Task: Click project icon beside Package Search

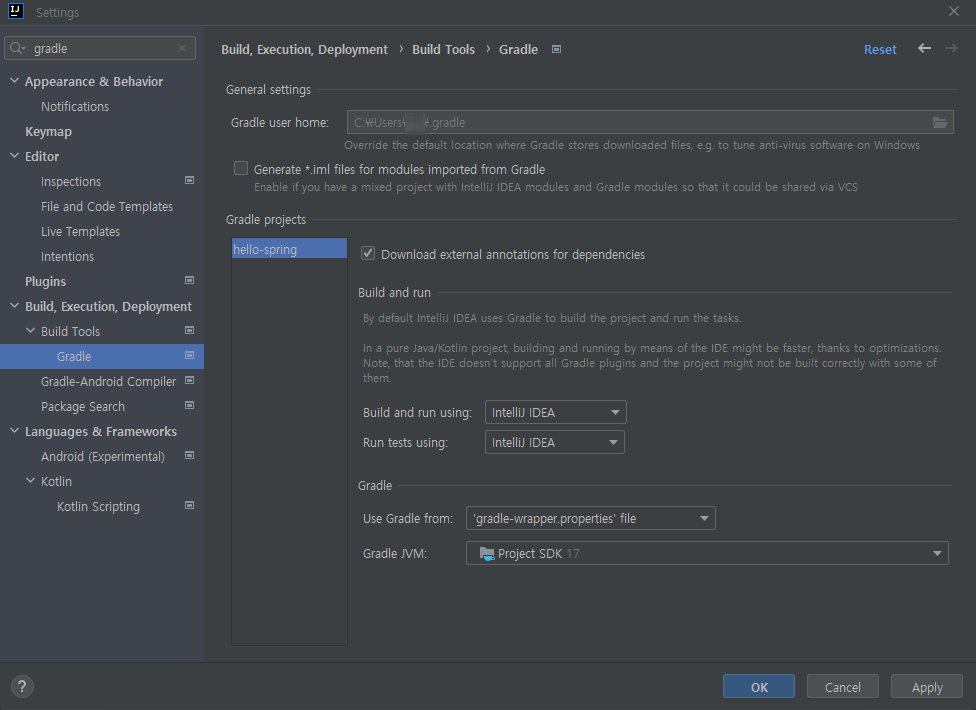Action: point(190,405)
